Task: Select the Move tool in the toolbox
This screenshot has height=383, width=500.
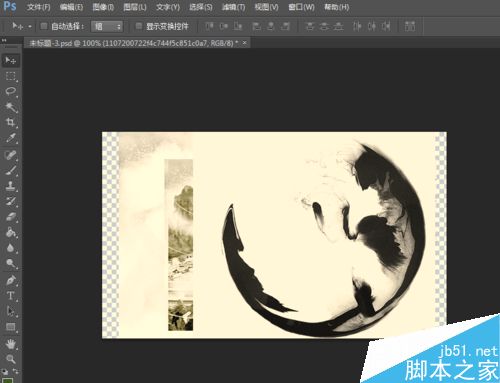Action: pyautogui.click(x=11, y=60)
